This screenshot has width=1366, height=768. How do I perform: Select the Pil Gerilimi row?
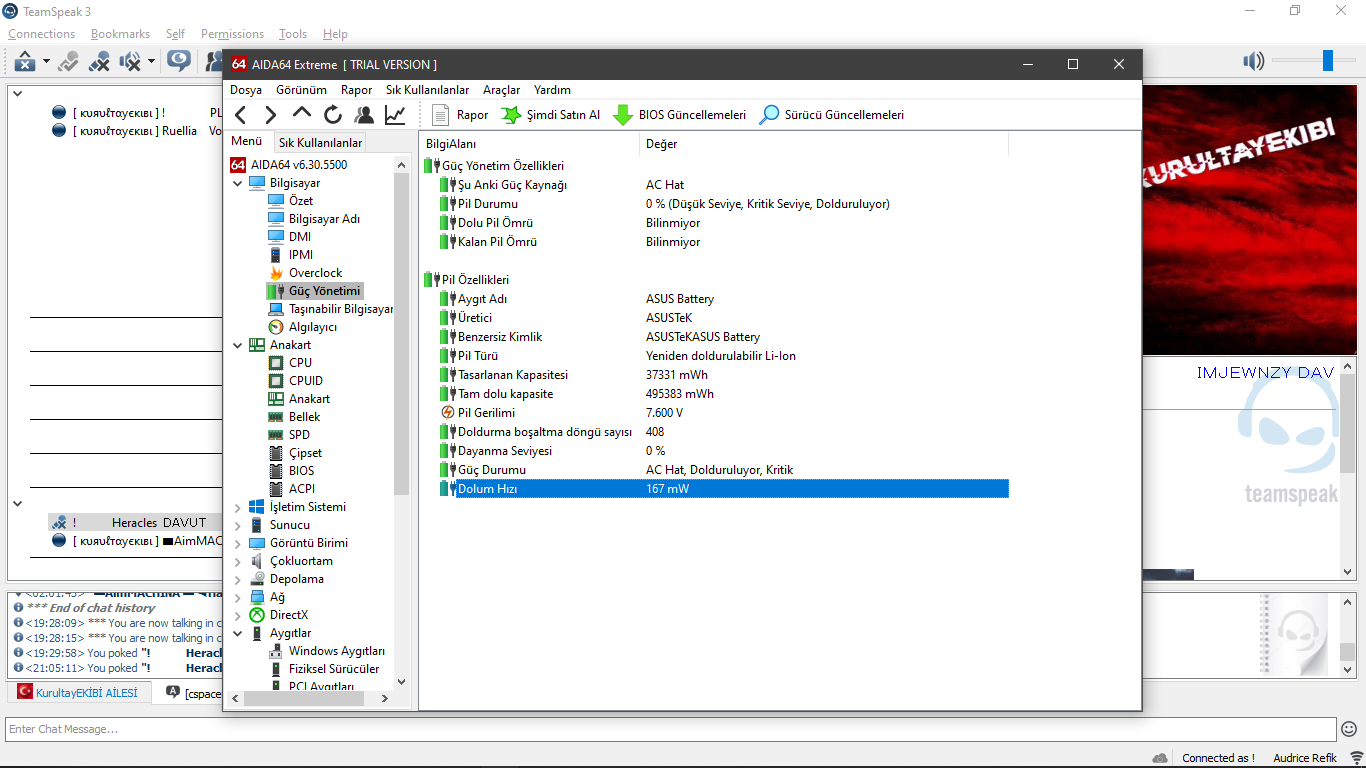tap(723, 413)
